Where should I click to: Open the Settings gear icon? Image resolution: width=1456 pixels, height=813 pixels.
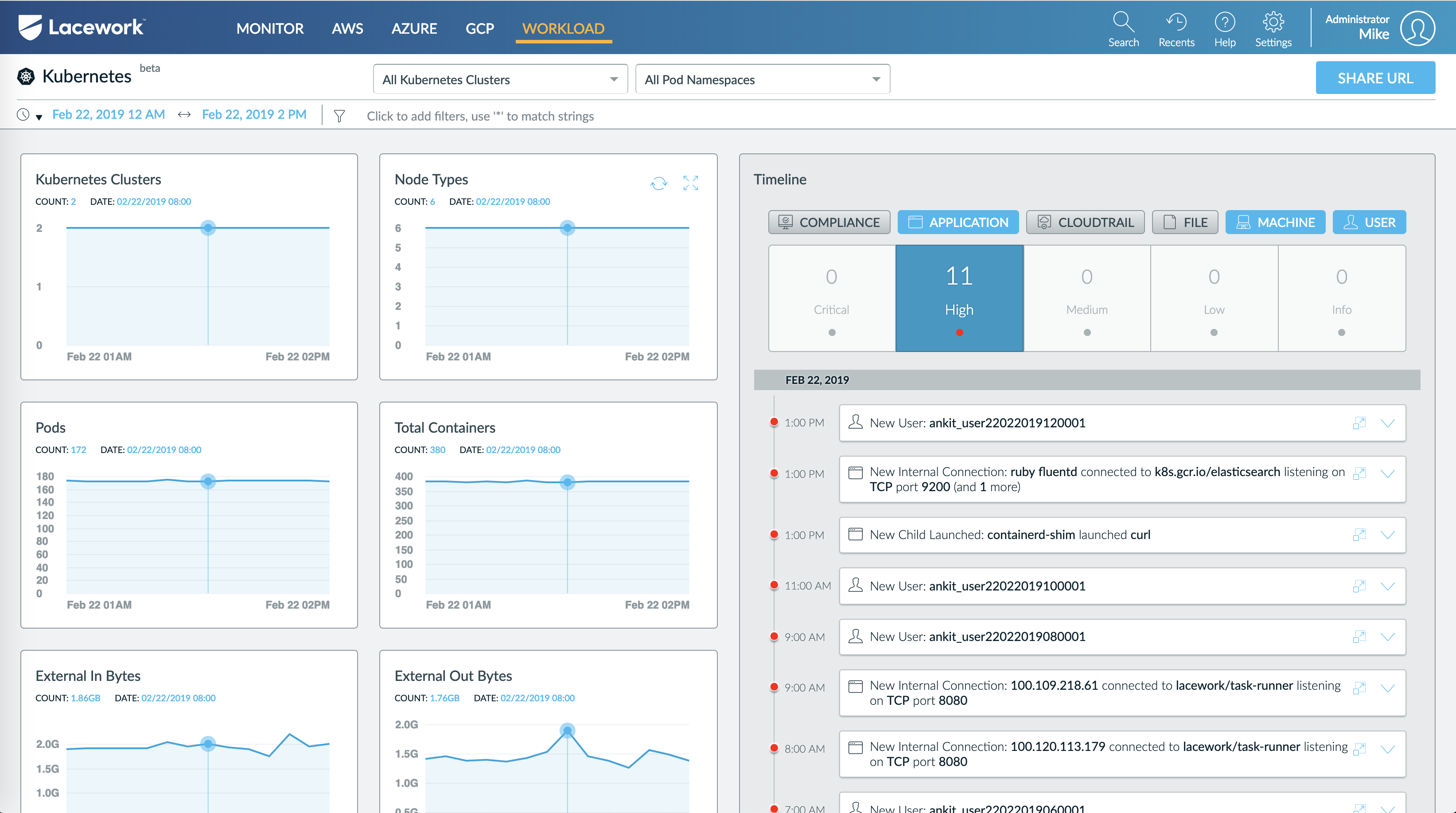tap(1273, 23)
